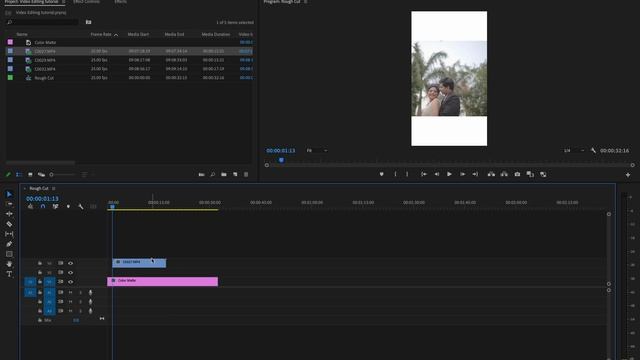Screen dimensions: 640x360
Task: Enable voice-over record on first audio track
Action: [91, 292]
